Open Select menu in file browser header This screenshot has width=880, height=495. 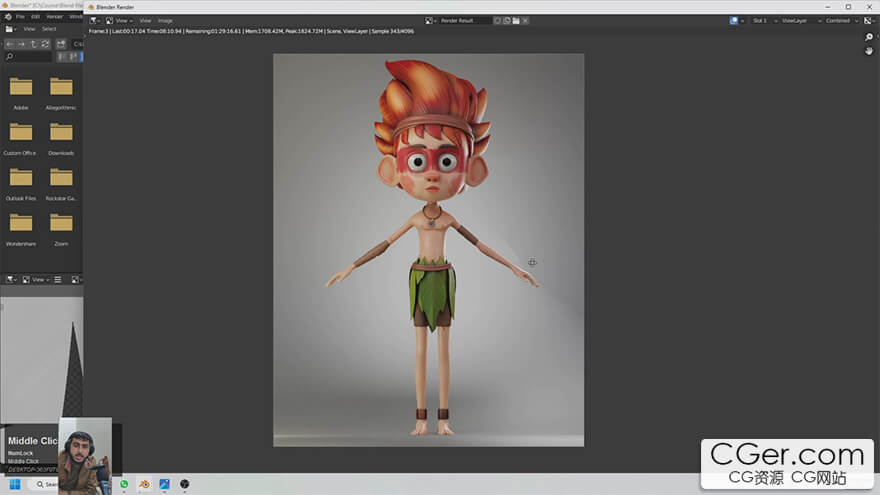click(x=49, y=29)
